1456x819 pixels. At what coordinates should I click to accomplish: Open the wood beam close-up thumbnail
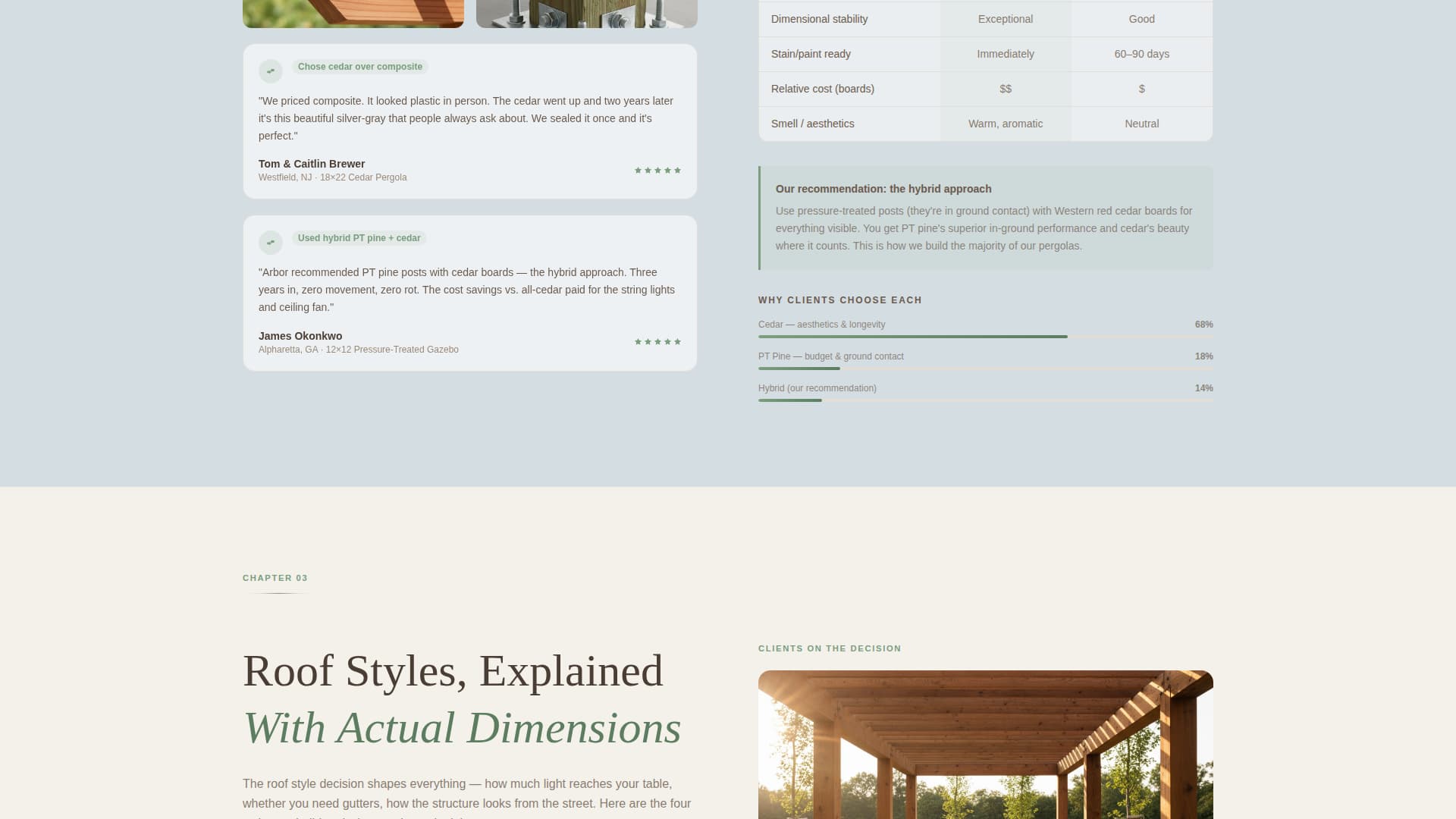click(353, 14)
